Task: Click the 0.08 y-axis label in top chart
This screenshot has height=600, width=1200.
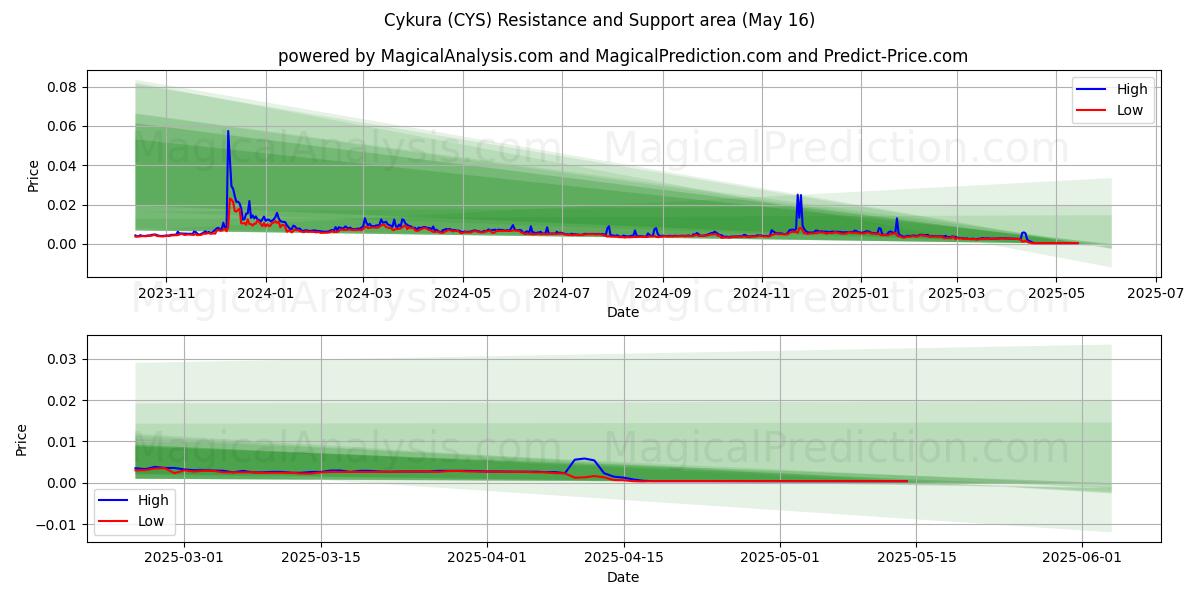Action: point(62,87)
